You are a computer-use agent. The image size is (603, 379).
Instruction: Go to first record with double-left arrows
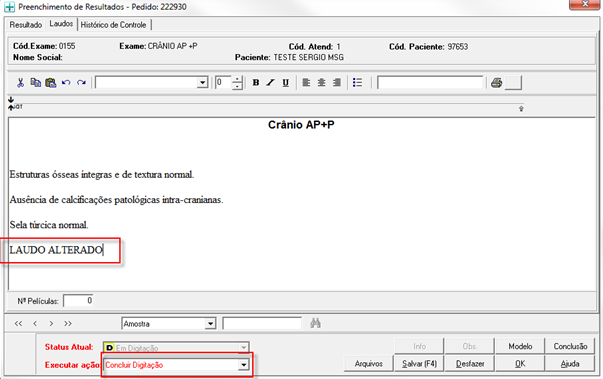coord(18,324)
